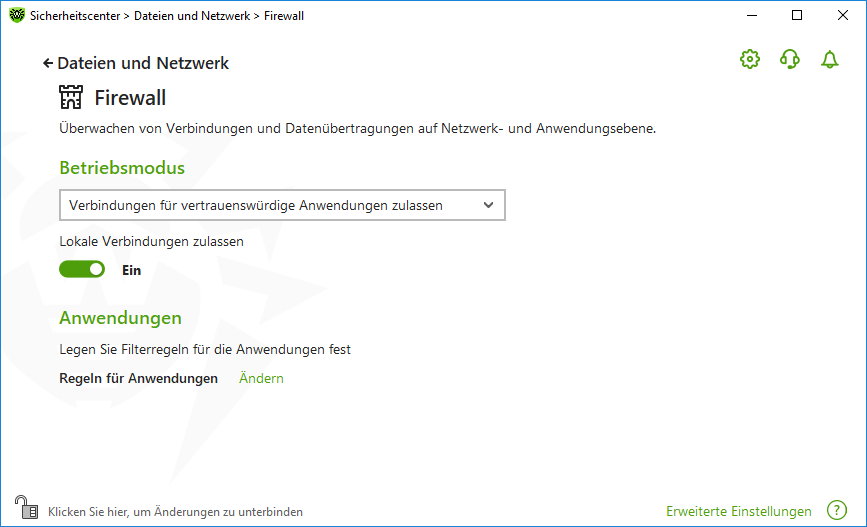Disable the Lokale Verbindungen zulassen switch
867x527 pixels.
click(82, 269)
